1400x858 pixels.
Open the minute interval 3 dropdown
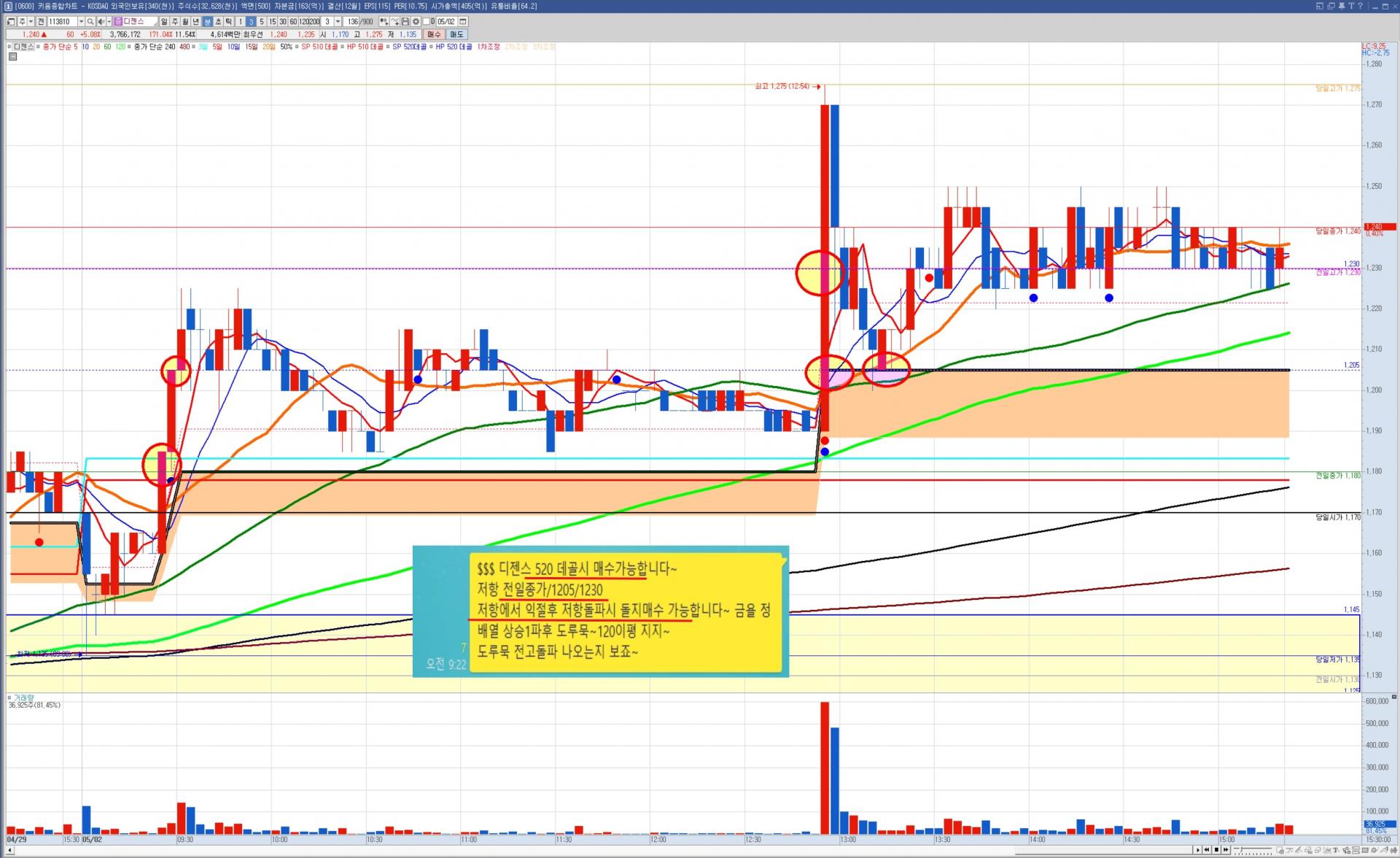point(338,22)
